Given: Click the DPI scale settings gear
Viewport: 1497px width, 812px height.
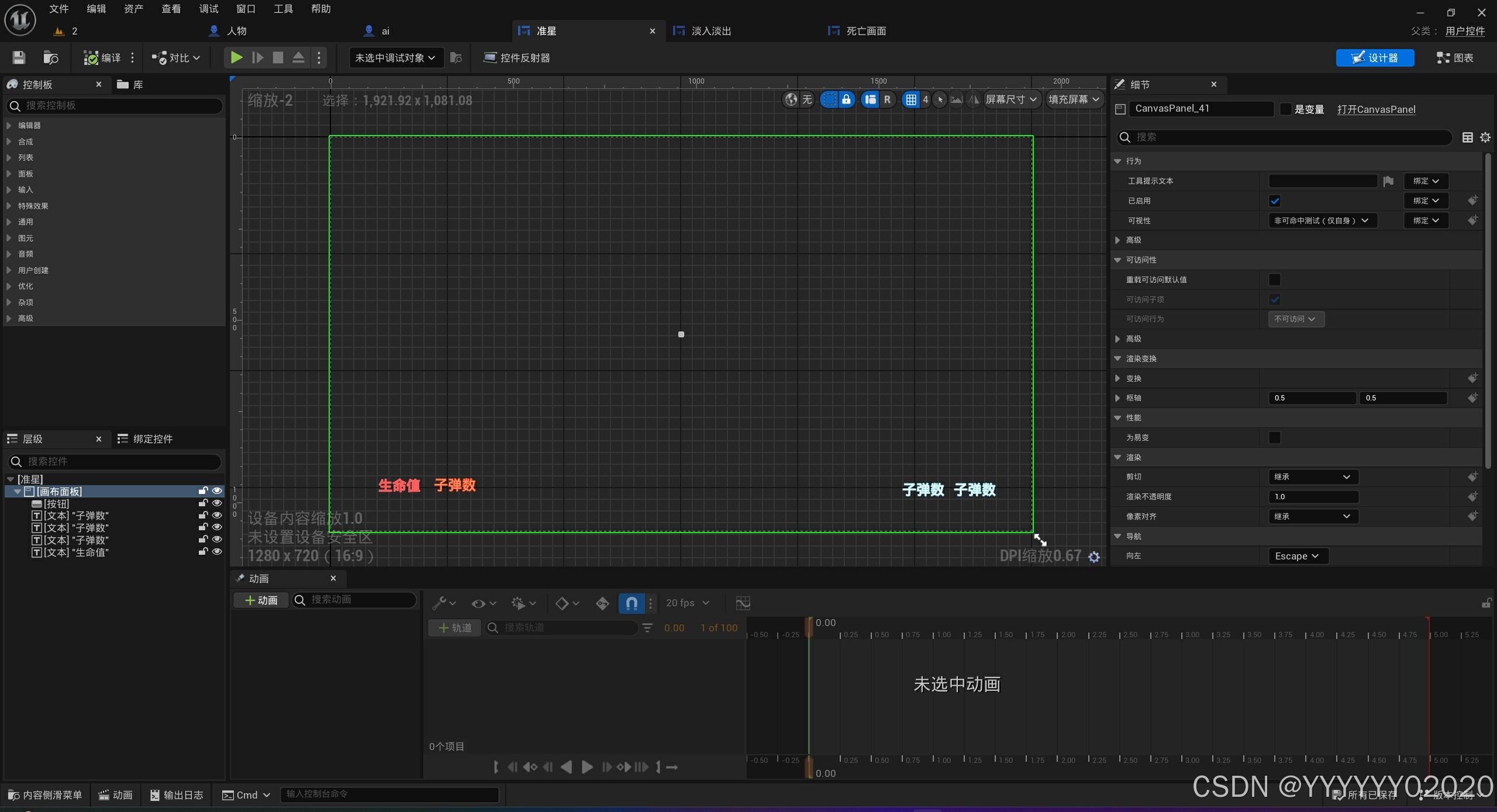Looking at the screenshot, I should click(x=1094, y=557).
